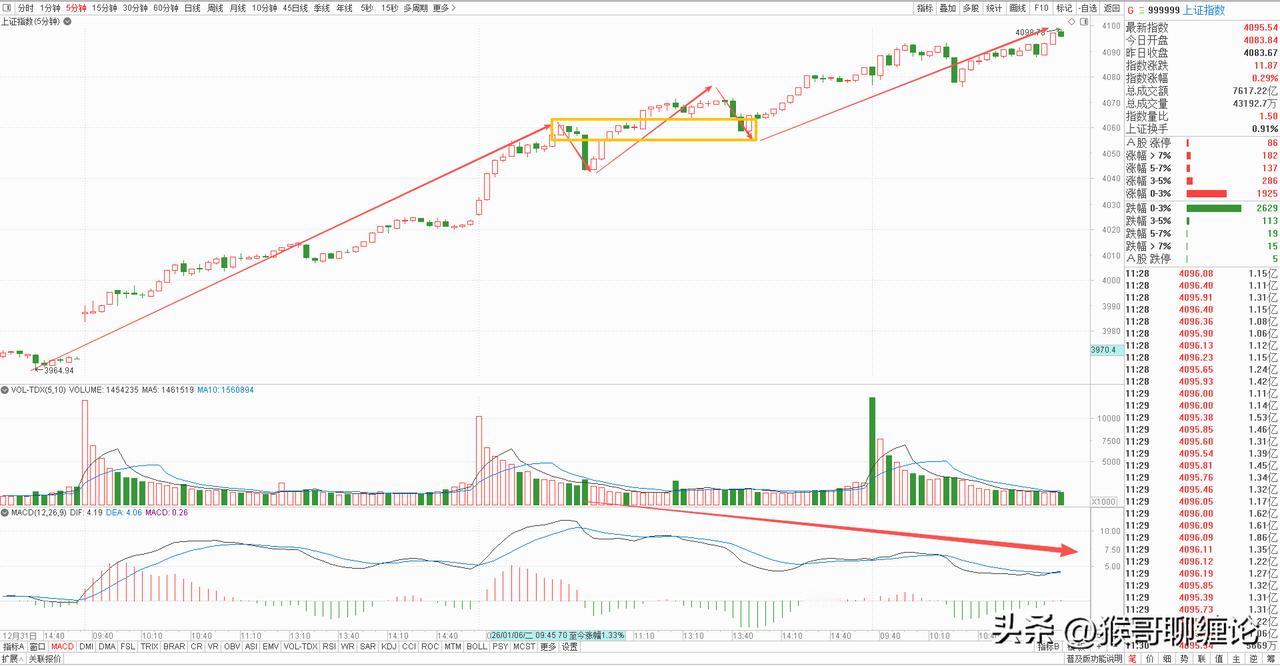Open 多周期 multi-period view
This screenshot has width=1280, height=666.
tap(416, 8)
